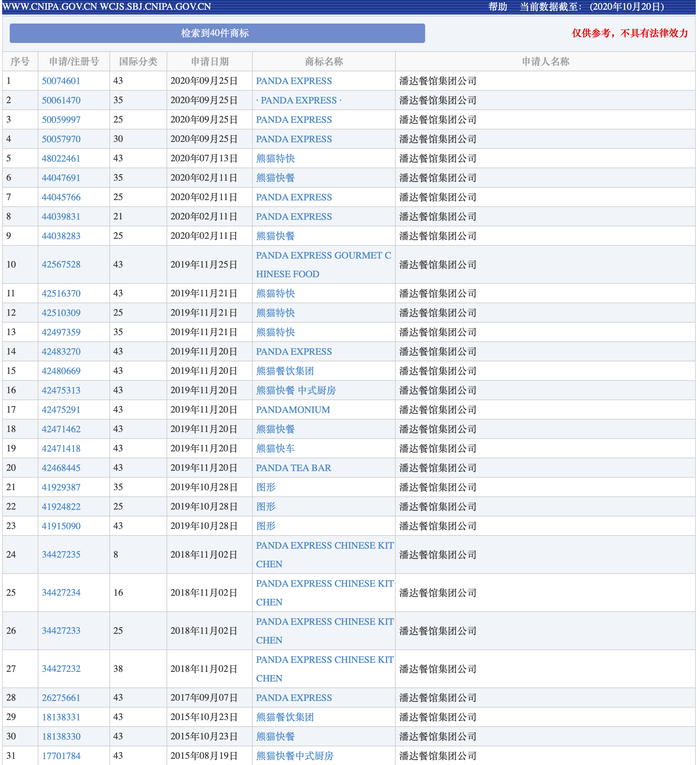This screenshot has width=700, height=765.
Task: Open application number 41924822
Action: [x=61, y=507]
